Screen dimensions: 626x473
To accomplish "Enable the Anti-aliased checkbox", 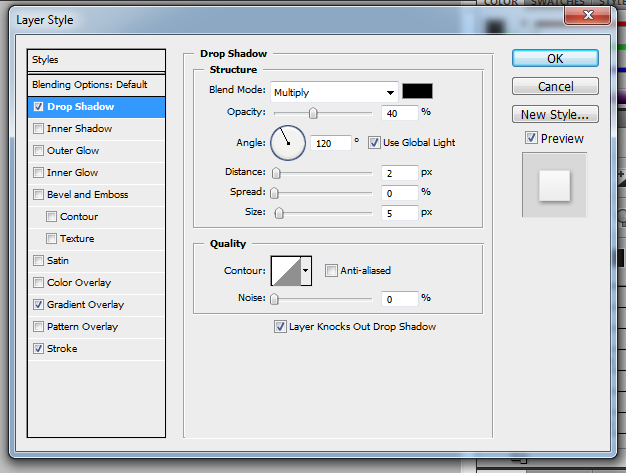I will tap(331, 271).
